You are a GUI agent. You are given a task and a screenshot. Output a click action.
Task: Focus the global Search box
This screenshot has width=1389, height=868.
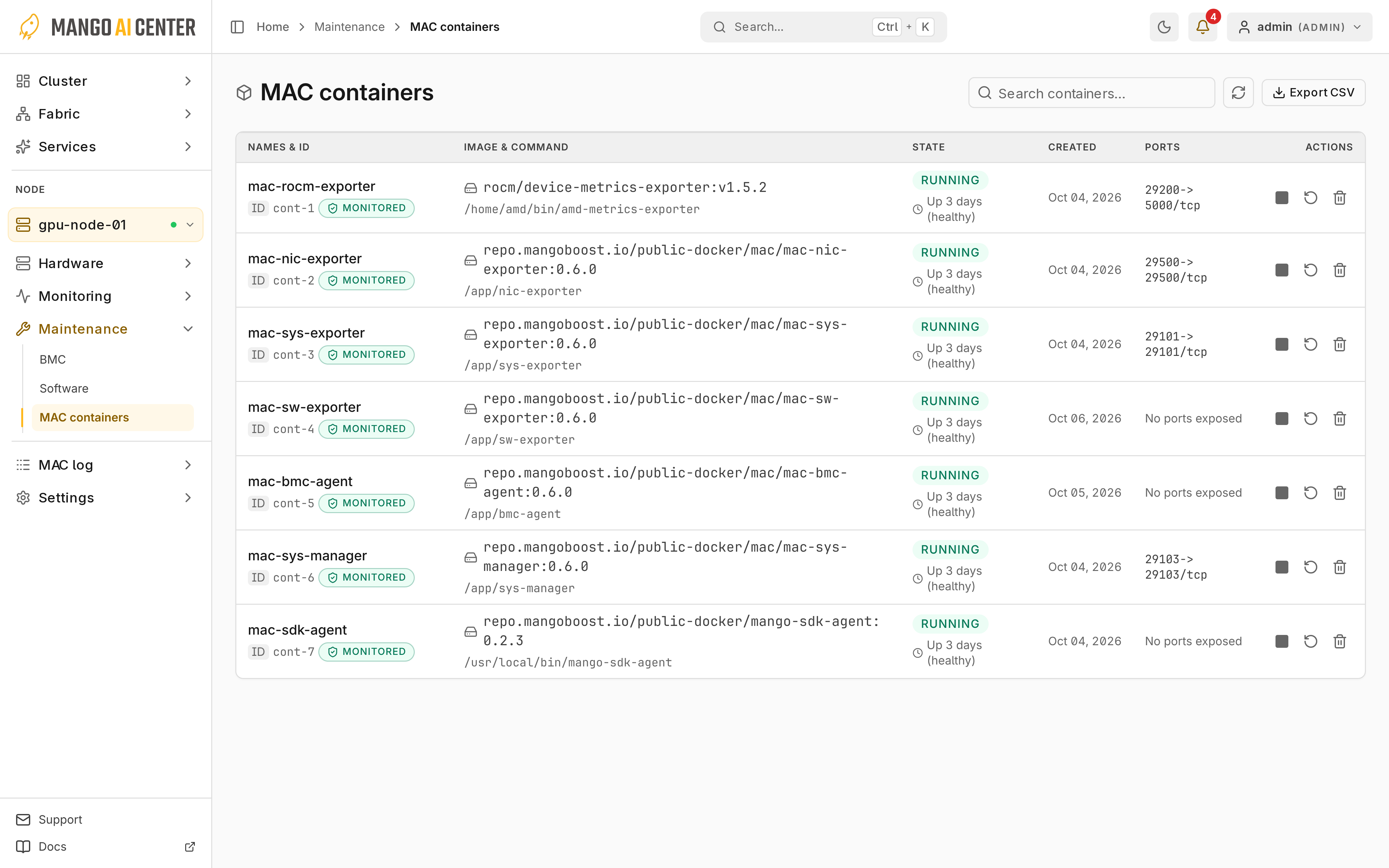pos(823,27)
